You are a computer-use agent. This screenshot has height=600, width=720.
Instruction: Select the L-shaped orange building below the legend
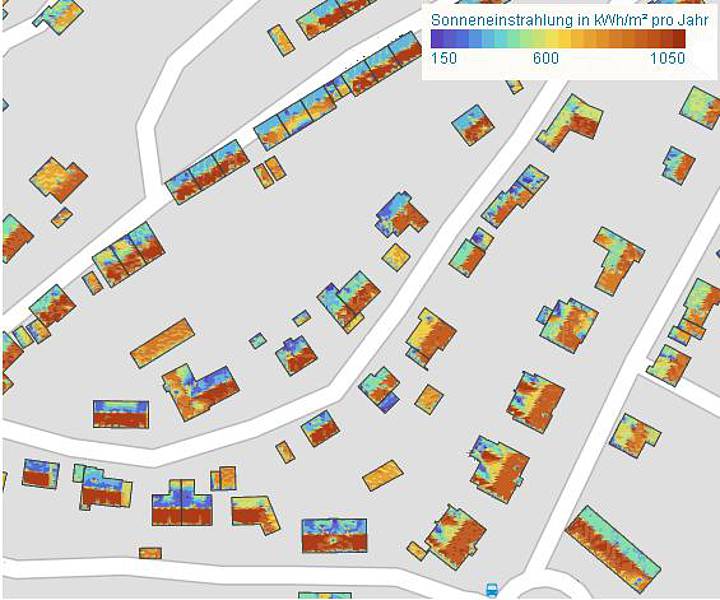pyautogui.click(x=572, y=121)
